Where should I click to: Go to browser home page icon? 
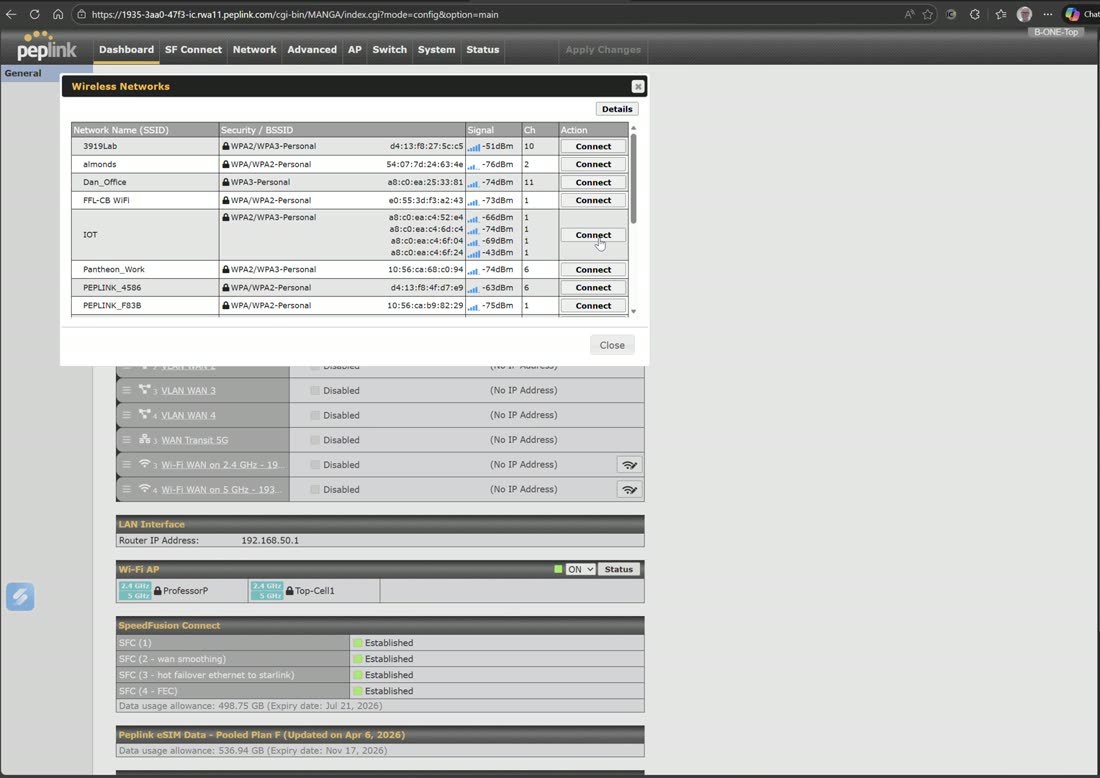tap(58, 14)
